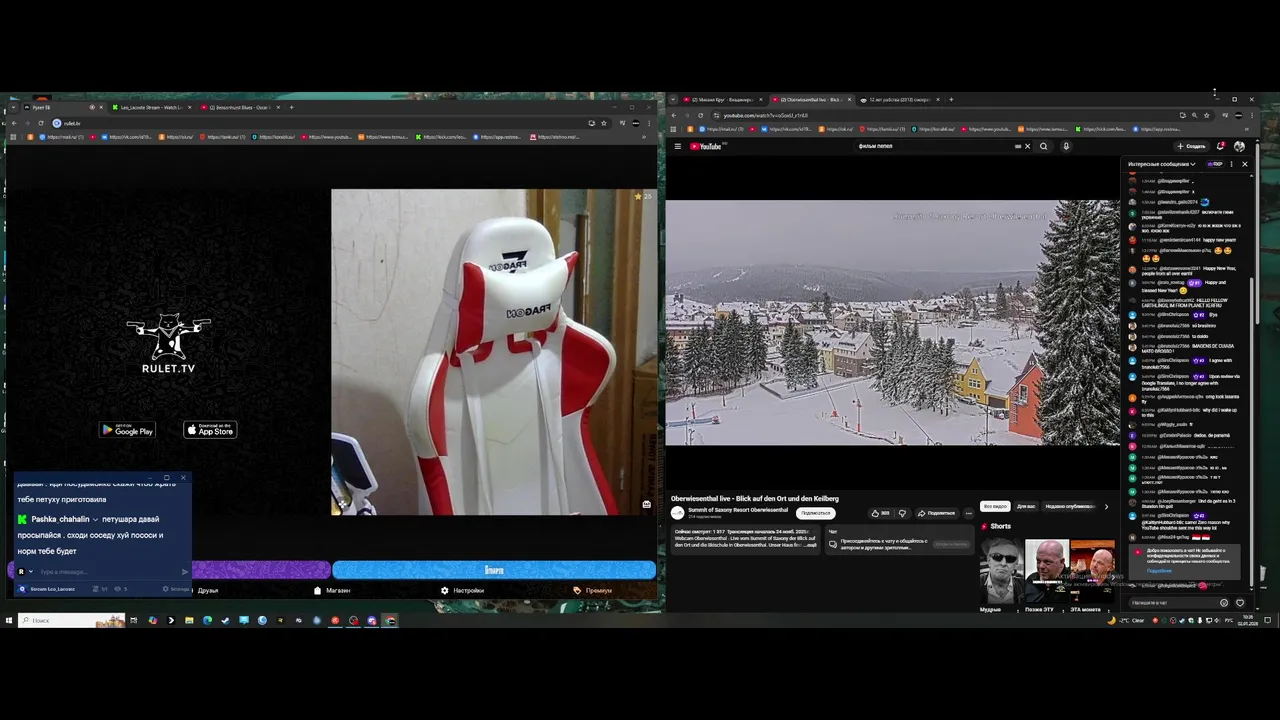Screen dimensions: 1280x720
Task: Open a new tab in the rulet.tv browser
Action: coord(291,107)
